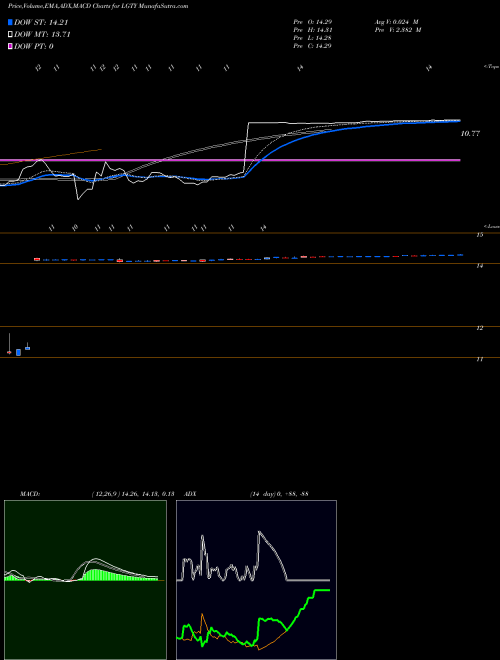Click the 'Pre O: 14.29' value
Viewport: 500px width, 660px height.
pyautogui.click(x=312, y=21)
